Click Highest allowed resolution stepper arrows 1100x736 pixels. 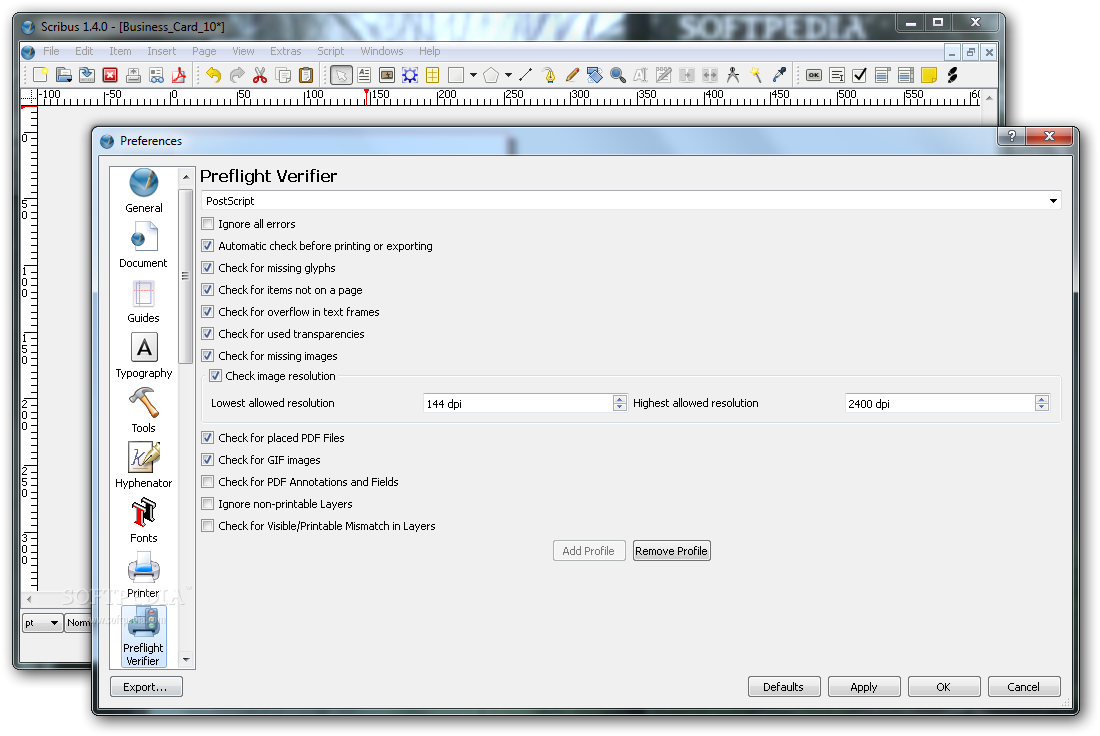coord(1042,403)
